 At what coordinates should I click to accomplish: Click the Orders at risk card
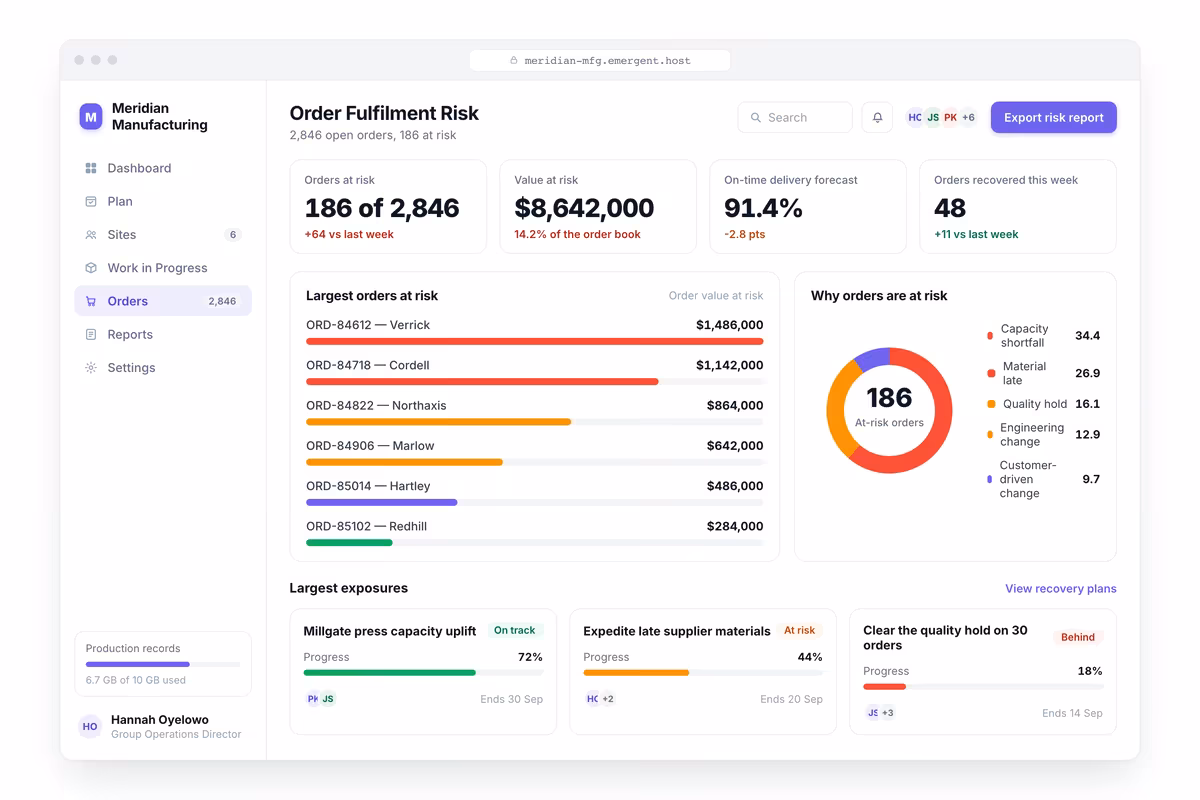[388, 207]
